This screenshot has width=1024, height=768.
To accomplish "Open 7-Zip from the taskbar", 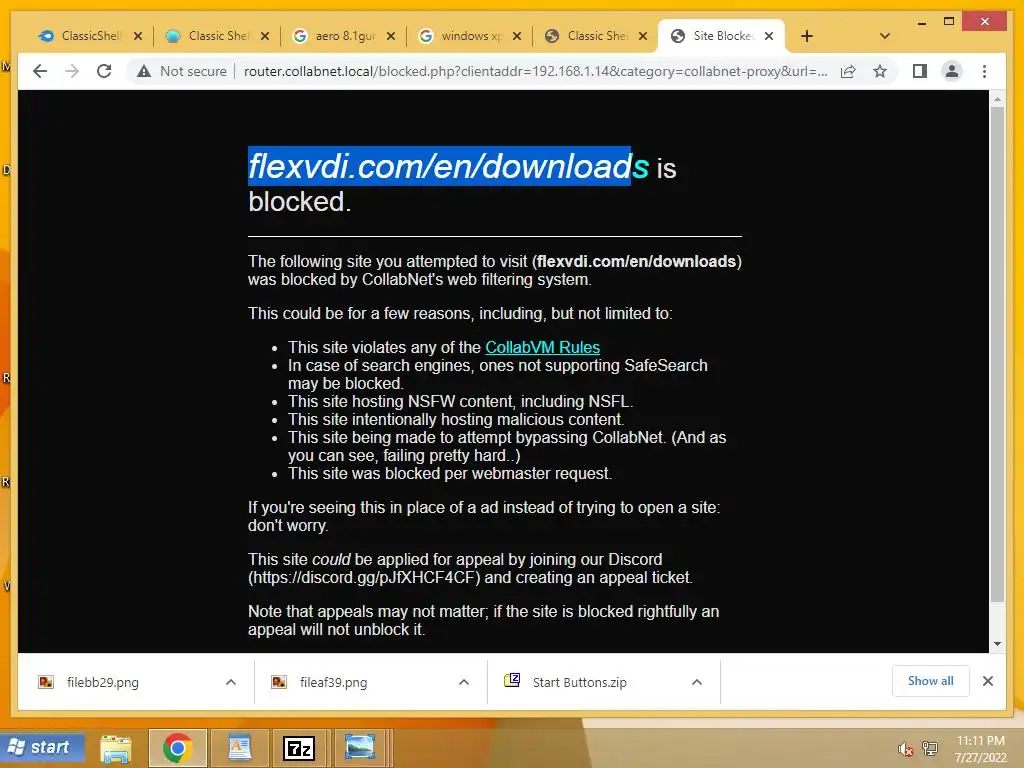I will tap(299, 748).
